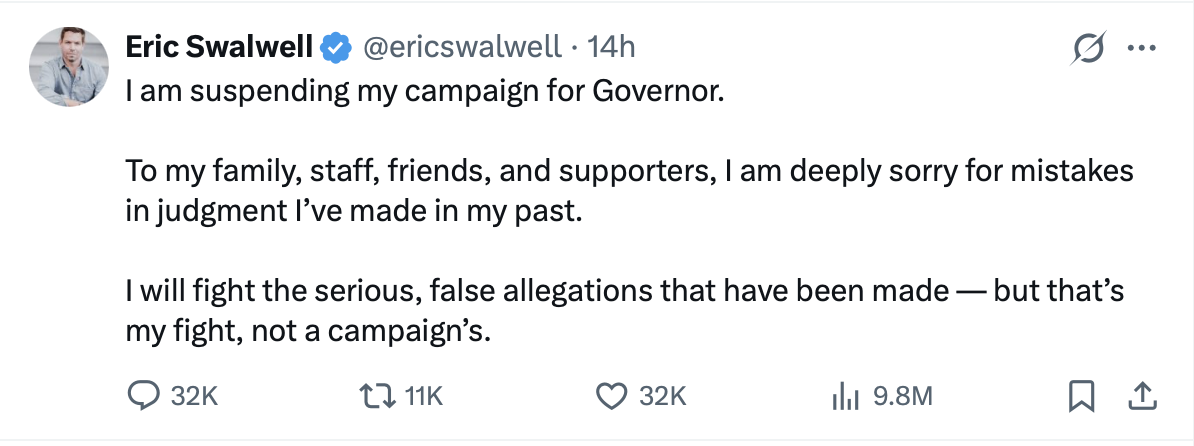Open the three-dot More options menu

point(1140,47)
